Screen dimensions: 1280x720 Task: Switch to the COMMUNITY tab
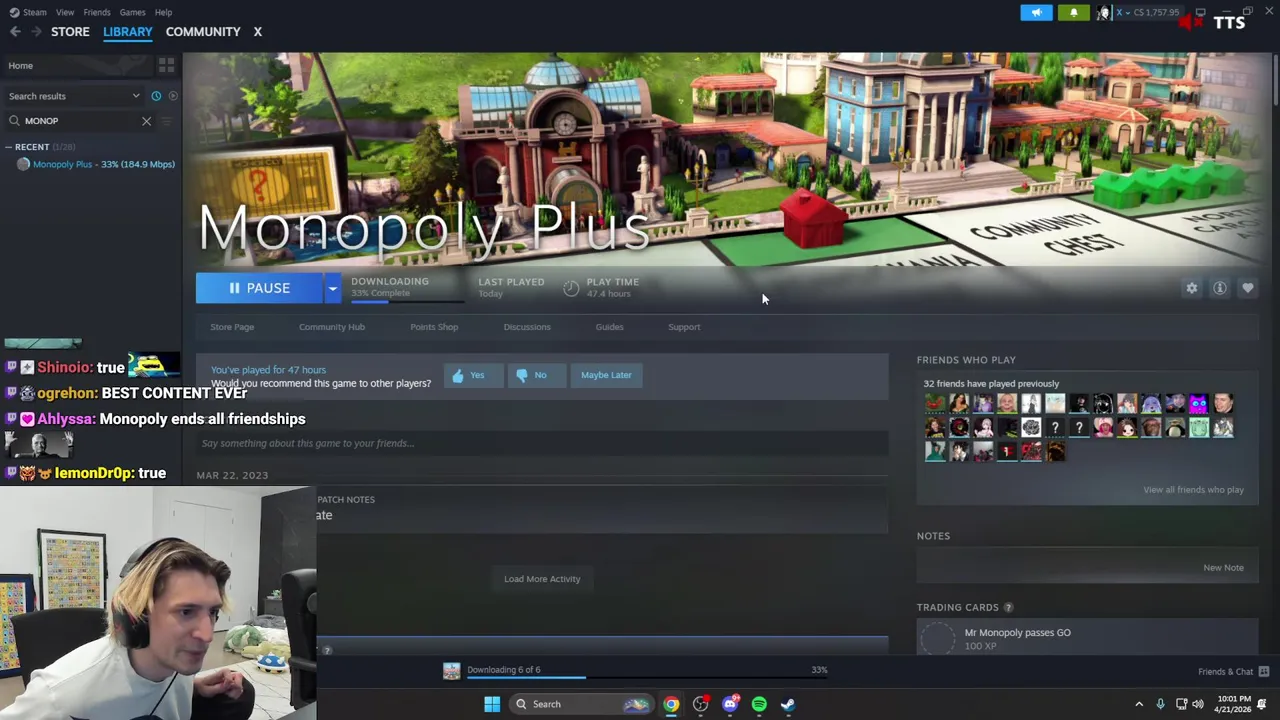coord(203,32)
